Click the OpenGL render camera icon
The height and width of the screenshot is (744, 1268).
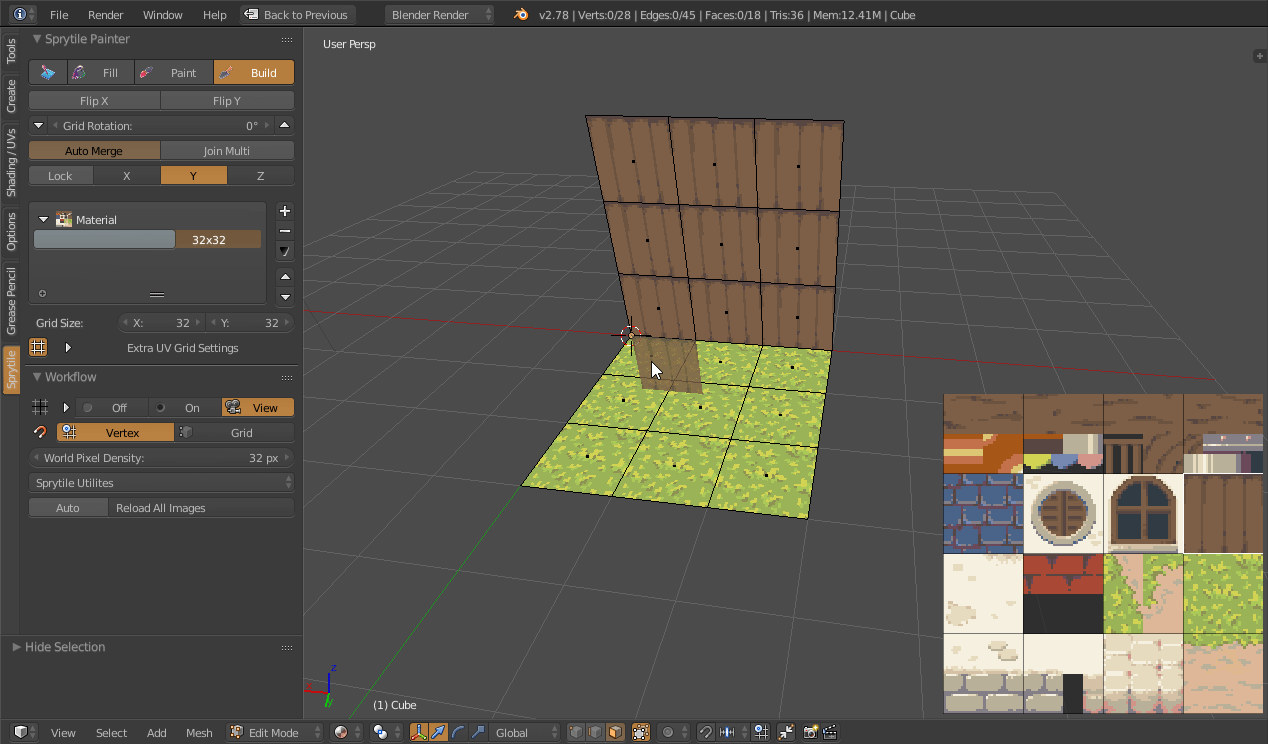tap(810, 732)
